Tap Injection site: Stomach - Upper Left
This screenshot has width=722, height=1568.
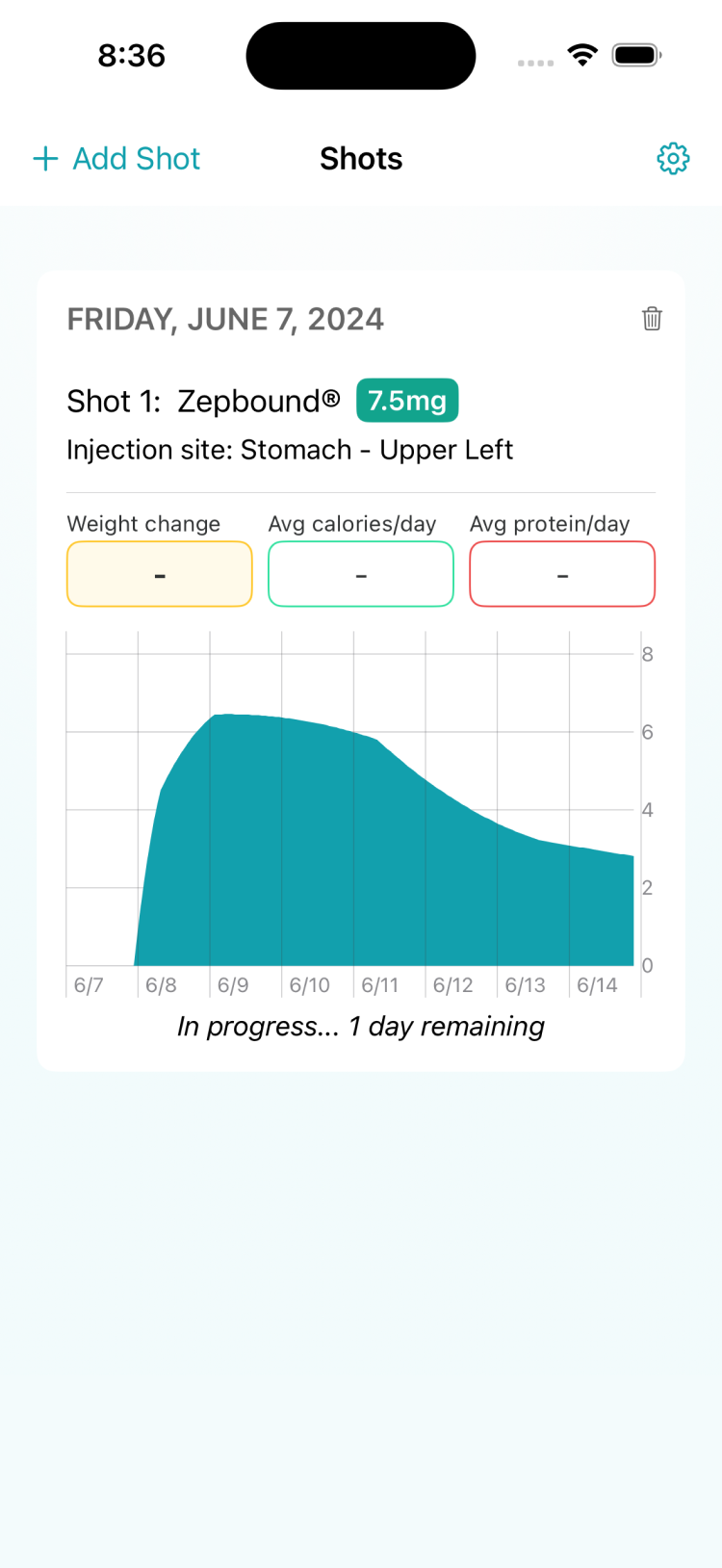(290, 450)
